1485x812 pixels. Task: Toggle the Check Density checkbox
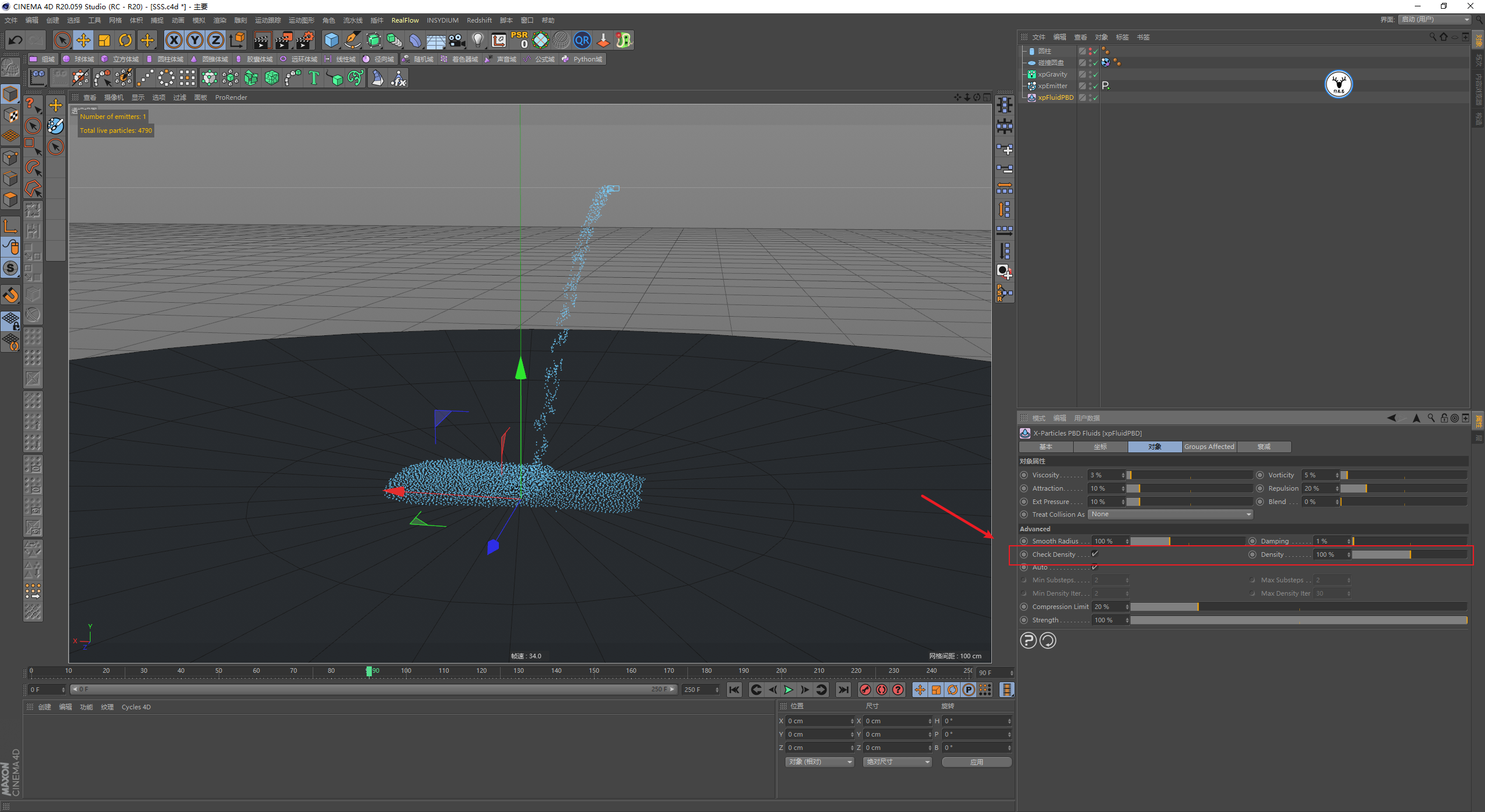pos(1095,554)
